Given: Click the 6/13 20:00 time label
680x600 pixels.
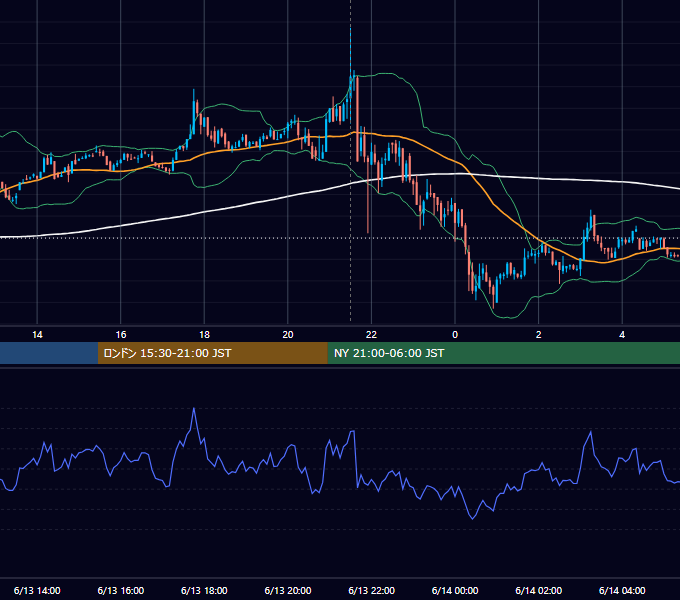Looking at the screenshot, I should click(288, 590).
